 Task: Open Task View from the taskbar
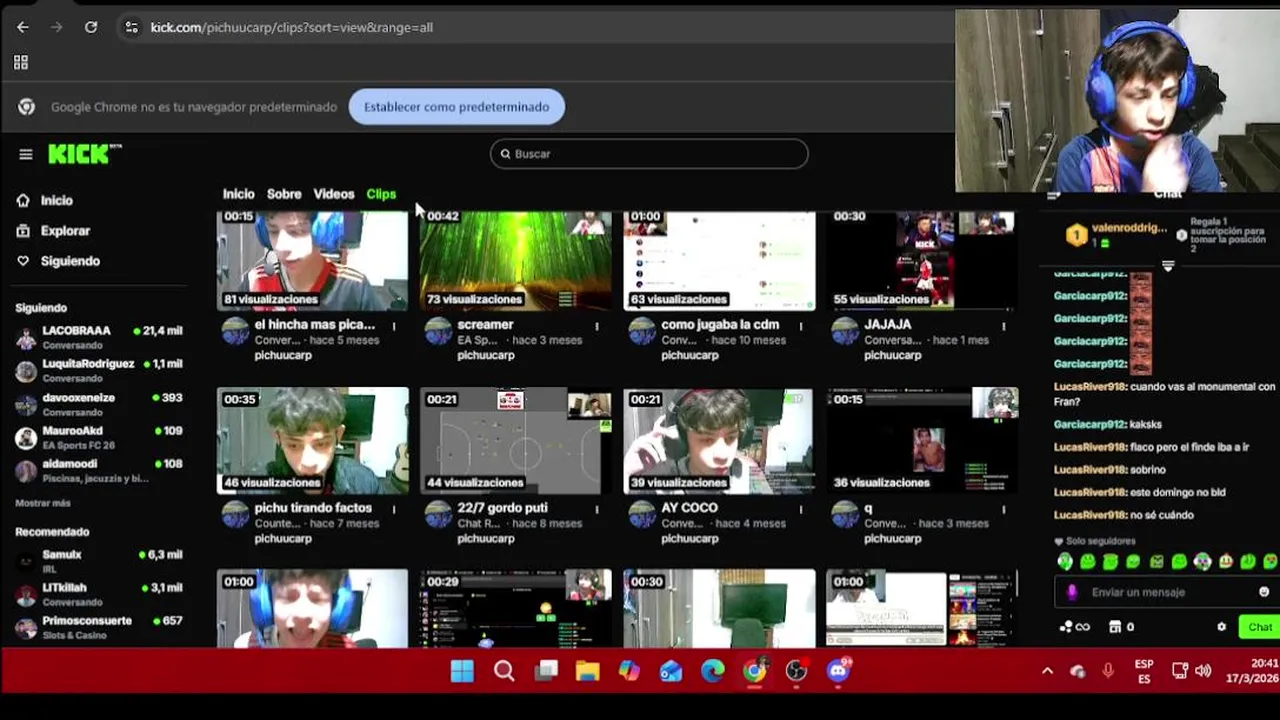coord(546,671)
